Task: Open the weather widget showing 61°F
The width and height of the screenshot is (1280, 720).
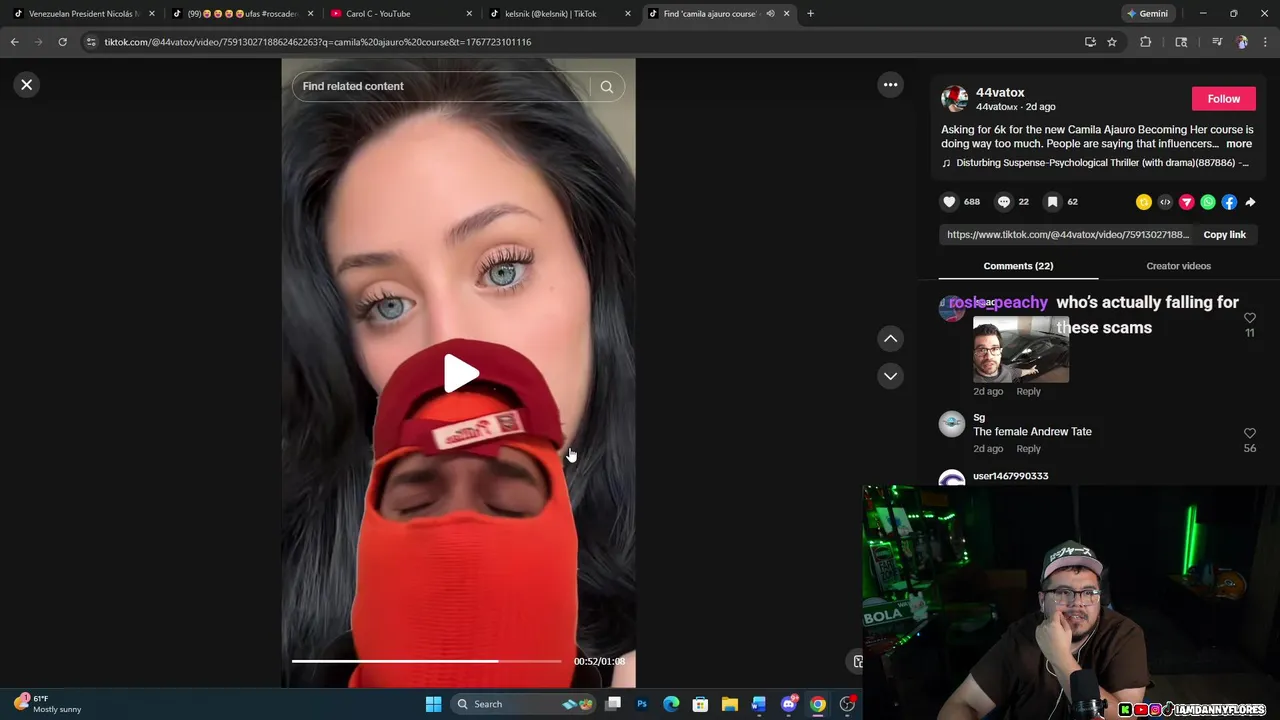Action: coord(47,704)
